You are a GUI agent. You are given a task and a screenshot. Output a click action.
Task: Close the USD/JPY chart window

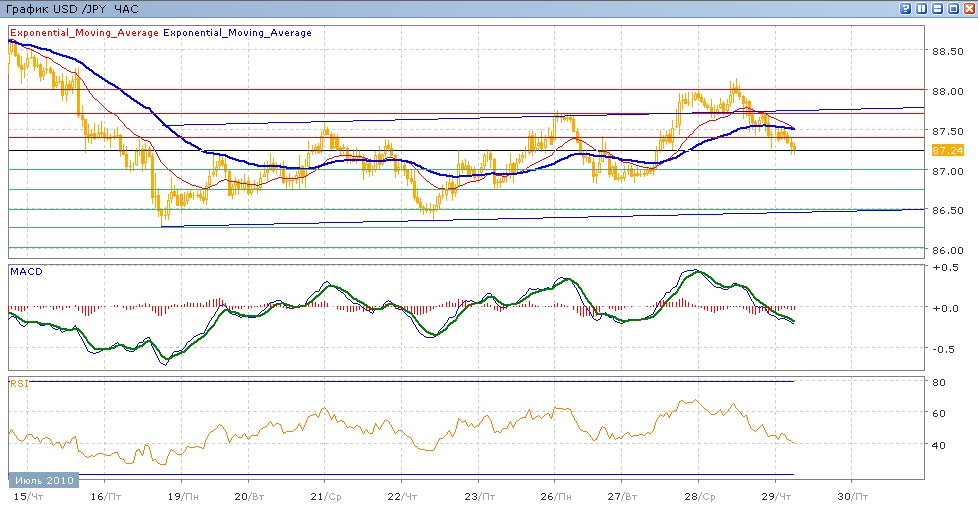click(x=968, y=8)
